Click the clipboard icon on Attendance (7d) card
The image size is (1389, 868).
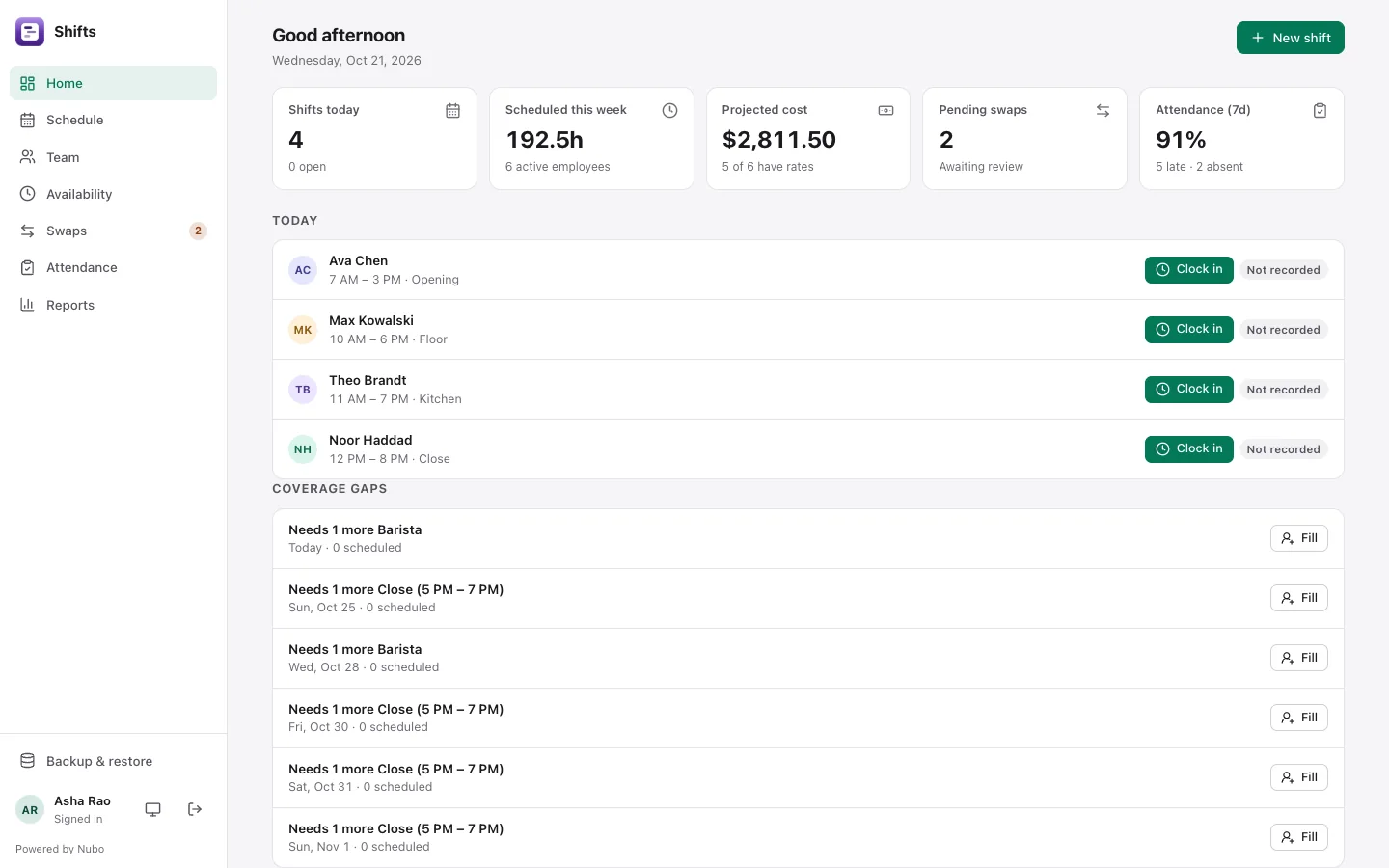point(1320,111)
